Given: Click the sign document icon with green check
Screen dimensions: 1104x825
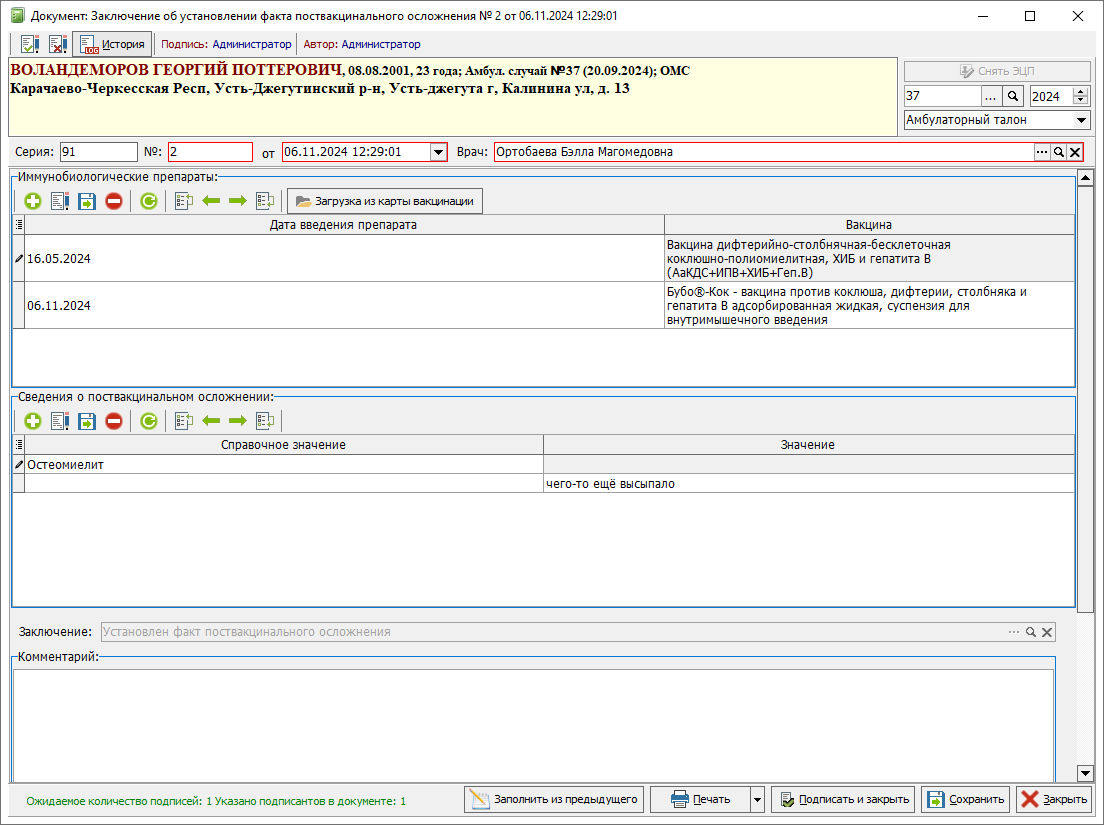Looking at the screenshot, I should click(x=30, y=44).
